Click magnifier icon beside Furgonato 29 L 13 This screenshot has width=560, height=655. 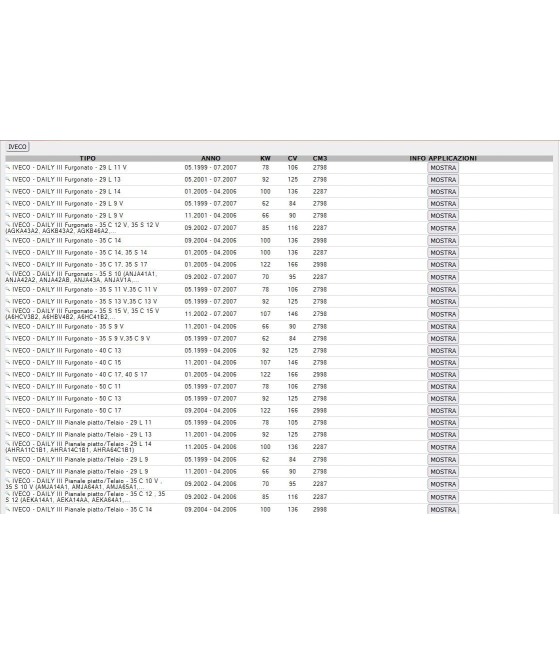(x=8, y=179)
